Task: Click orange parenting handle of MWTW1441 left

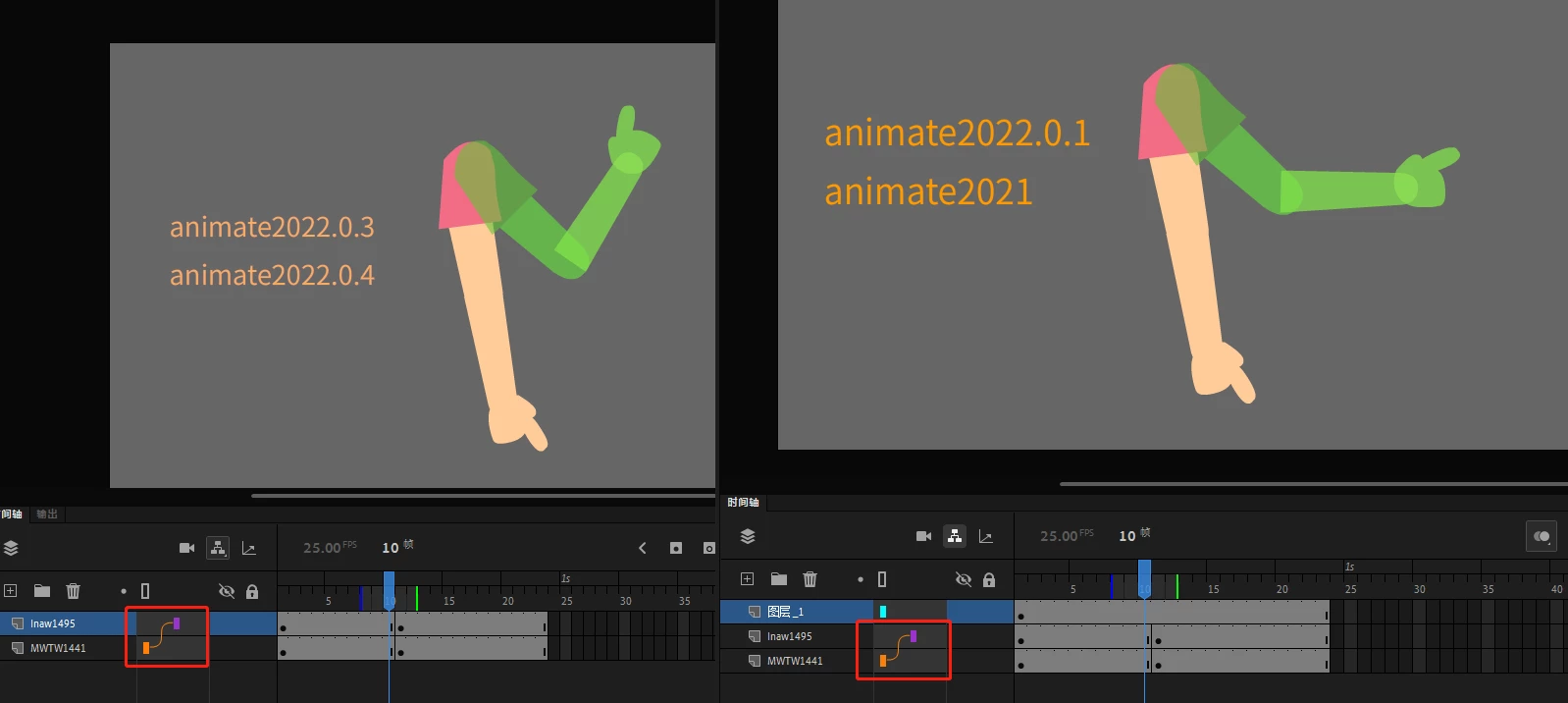Action: [x=146, y=648]
